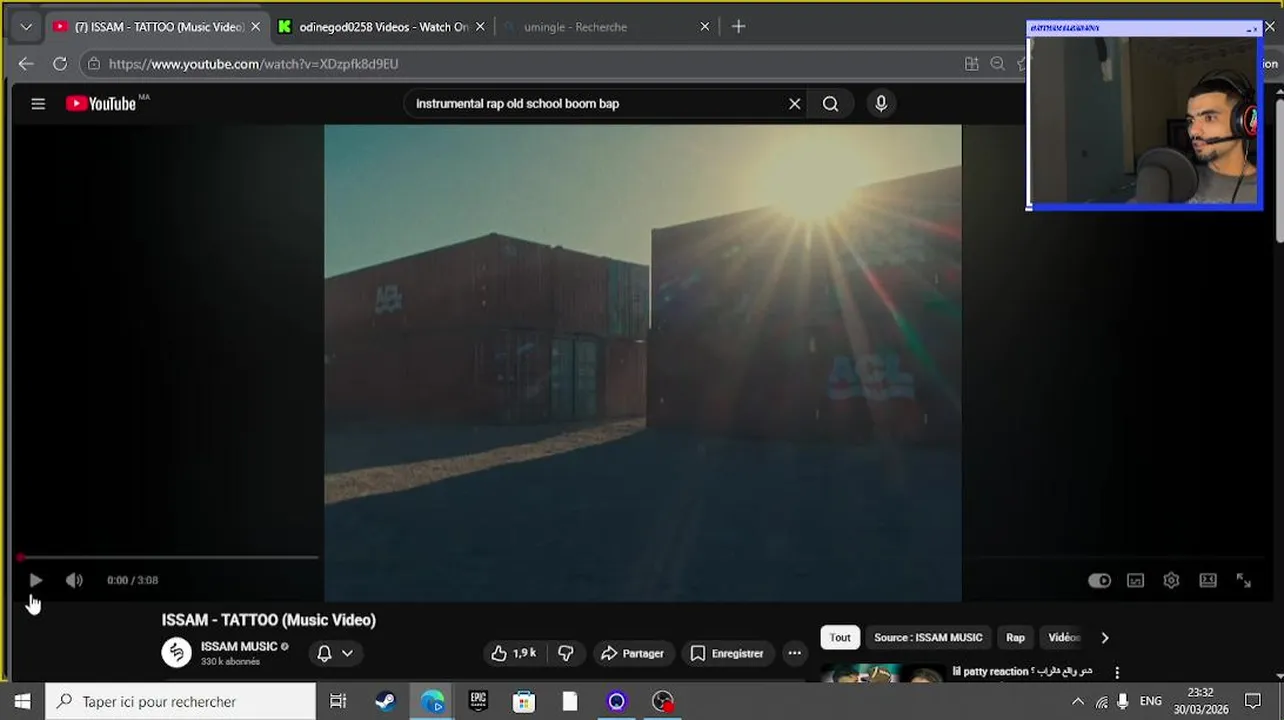This screenshot has height=720, width=1284.
Task: Play the ISSAM - TATTOO video
Action: pyautogui.click(x=36, y=580)
